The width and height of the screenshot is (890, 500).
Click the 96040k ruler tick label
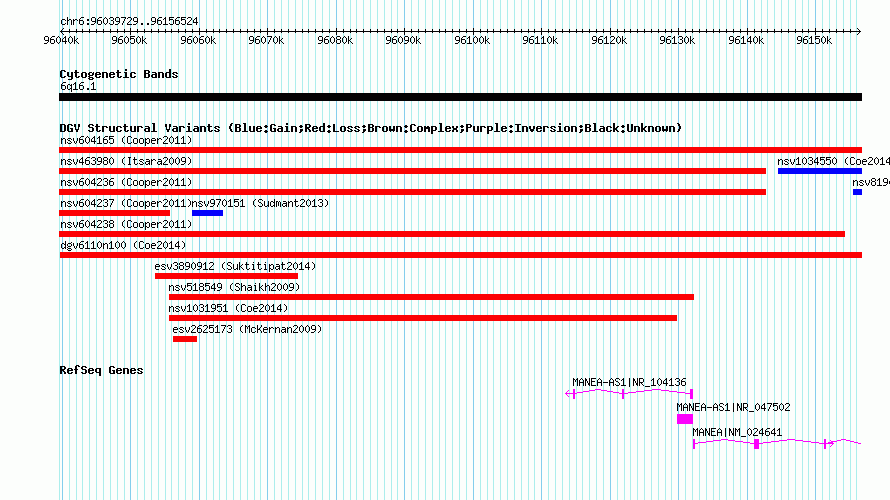[x=61, y=40]
